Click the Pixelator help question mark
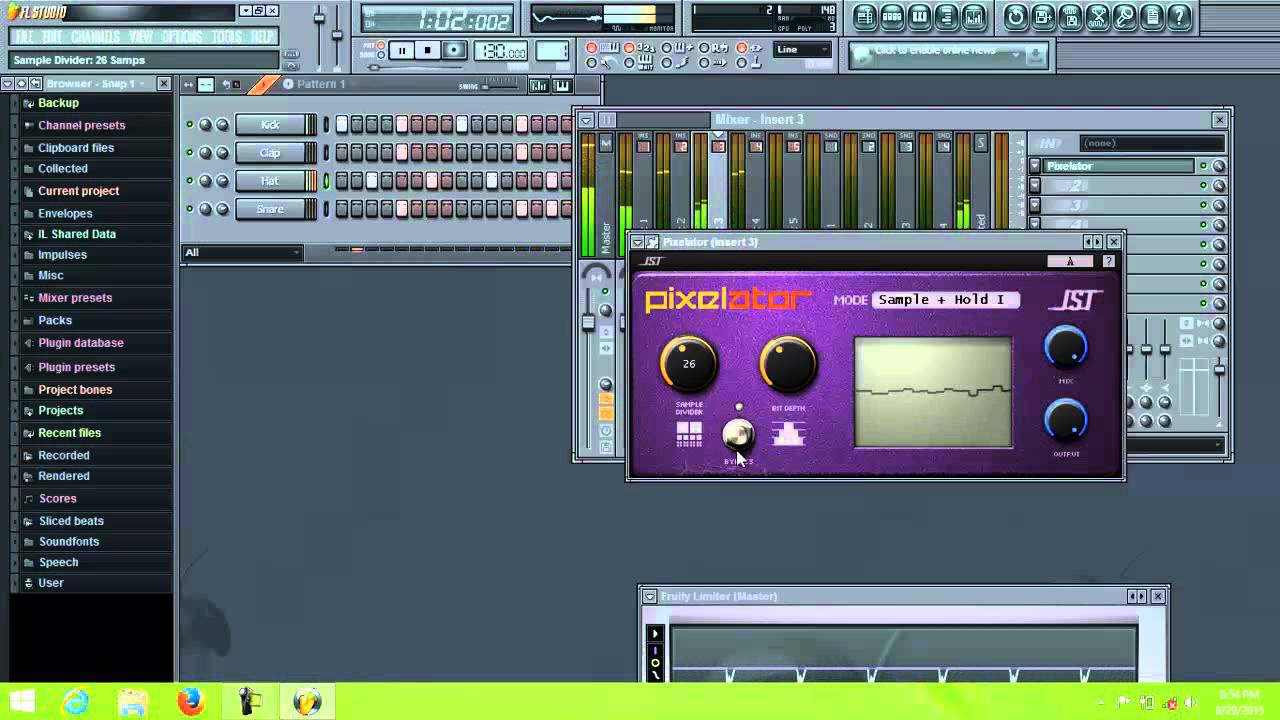Image resolution: width=1280 pixels, height=720 pixels. [1108, 261]
